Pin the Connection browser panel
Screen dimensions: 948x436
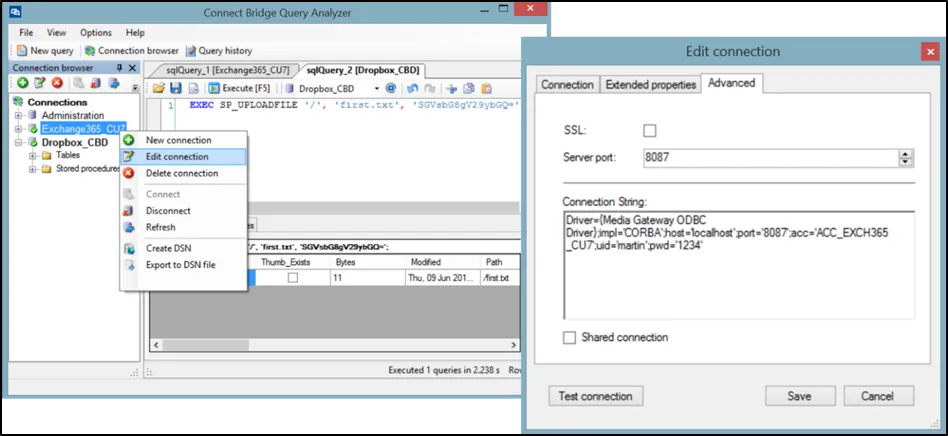tap(119, 68)
